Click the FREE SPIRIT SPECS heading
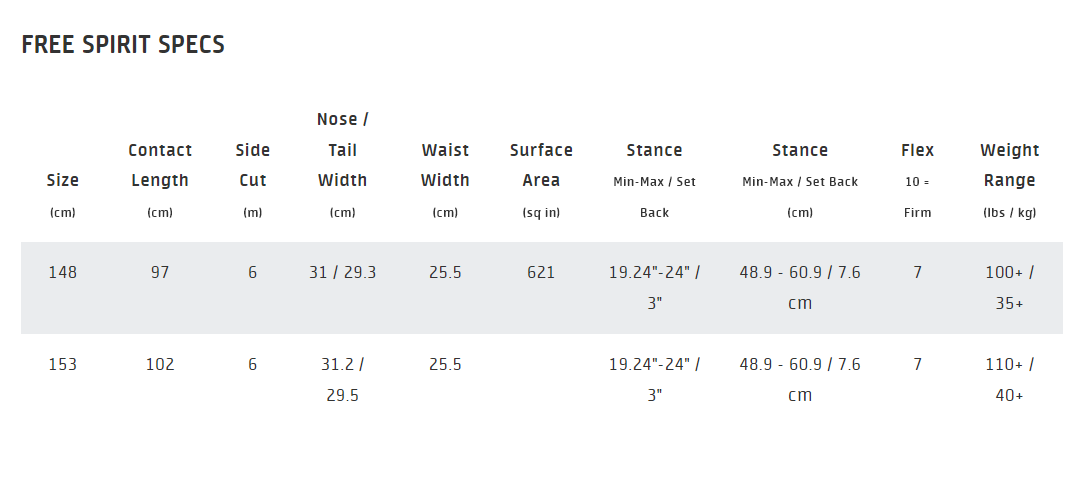 click(123, 45)
